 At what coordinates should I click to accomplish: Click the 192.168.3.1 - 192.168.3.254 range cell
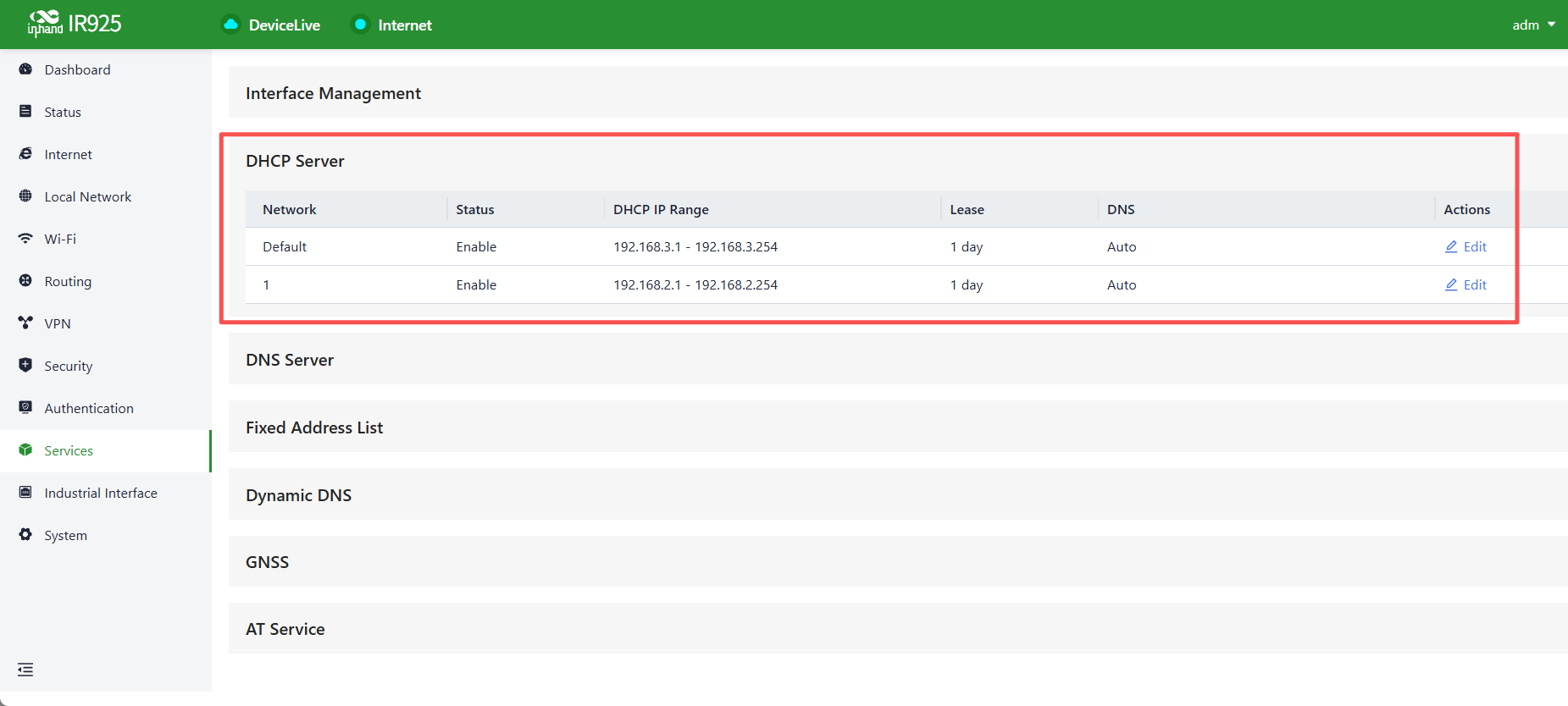coord(695,246)
